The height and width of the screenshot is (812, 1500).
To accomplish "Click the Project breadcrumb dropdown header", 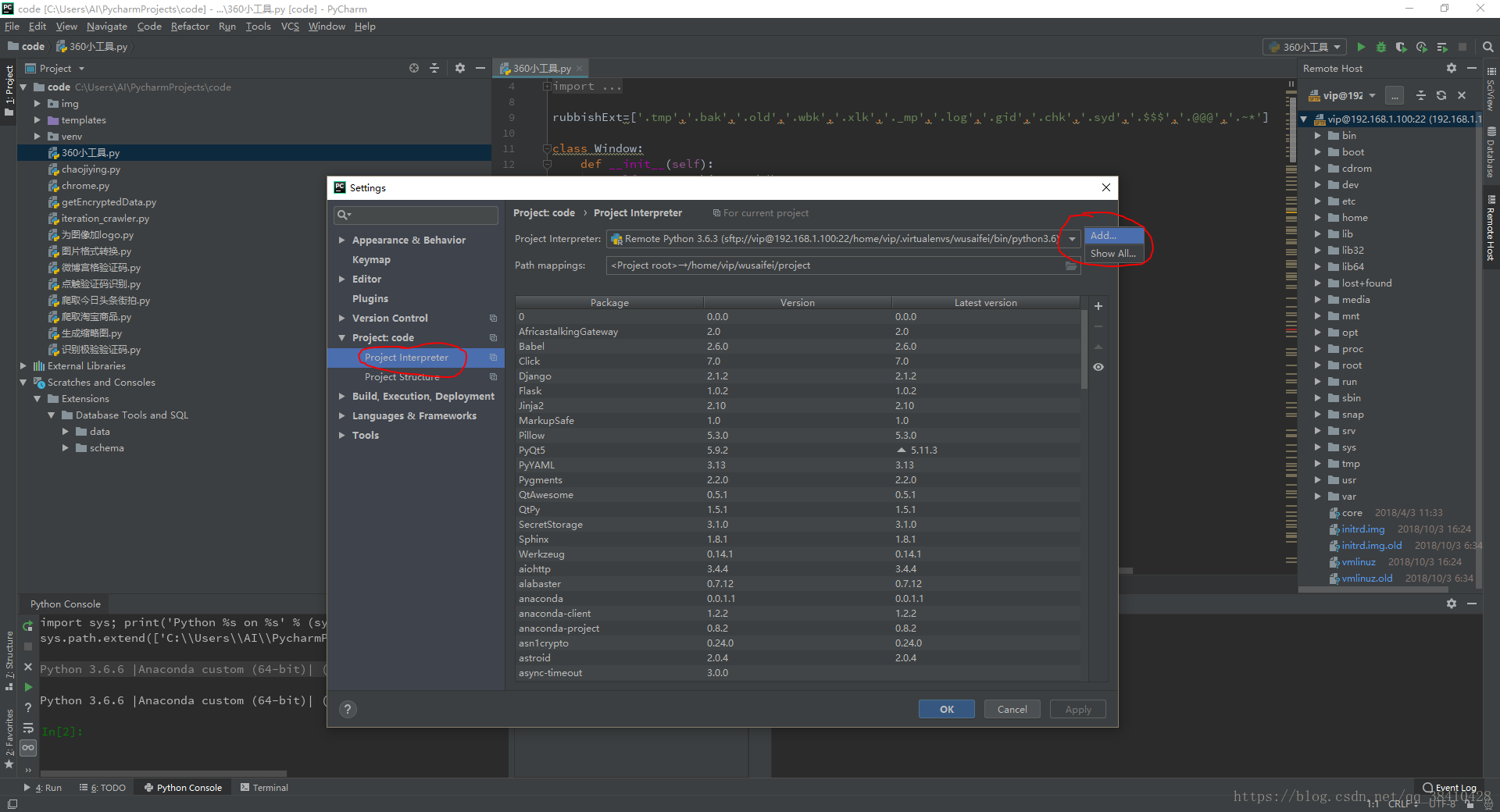I will point(55,69).
